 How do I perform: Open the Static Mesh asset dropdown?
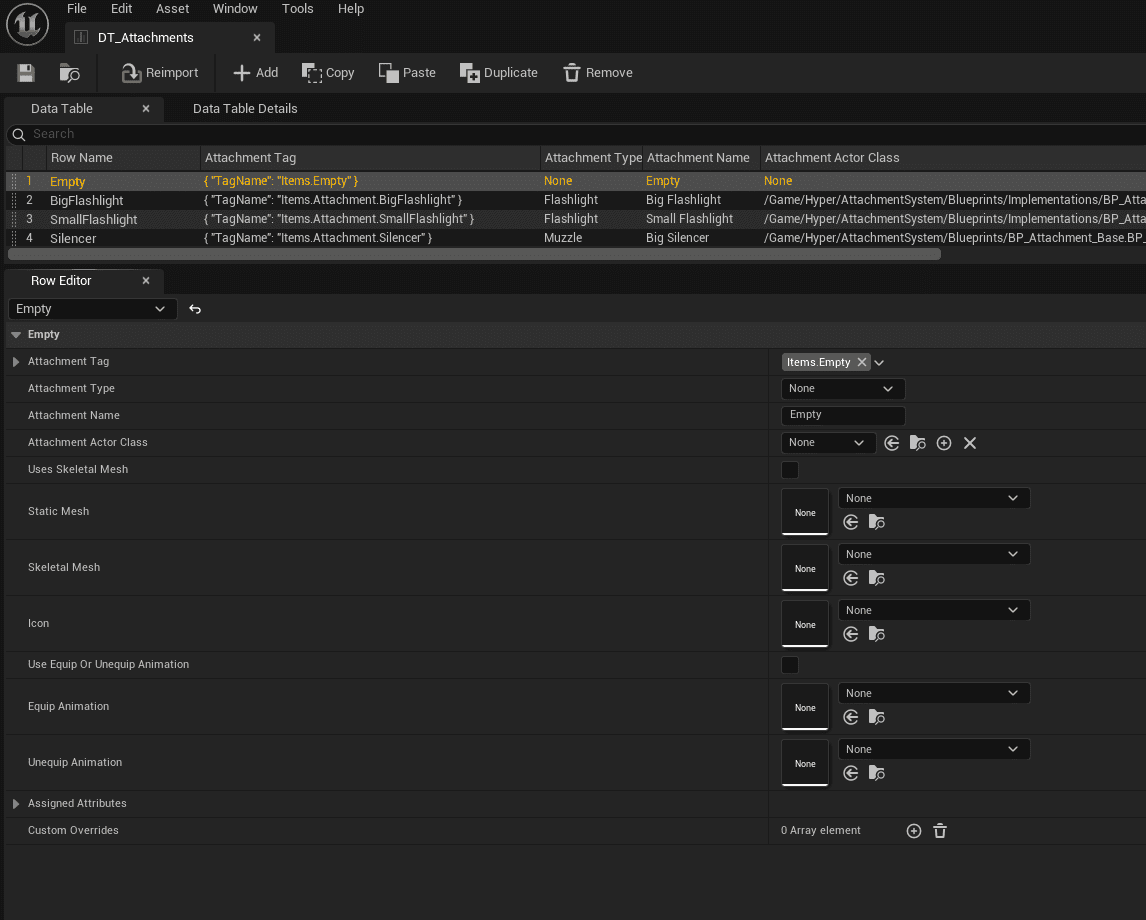(934, 498)
